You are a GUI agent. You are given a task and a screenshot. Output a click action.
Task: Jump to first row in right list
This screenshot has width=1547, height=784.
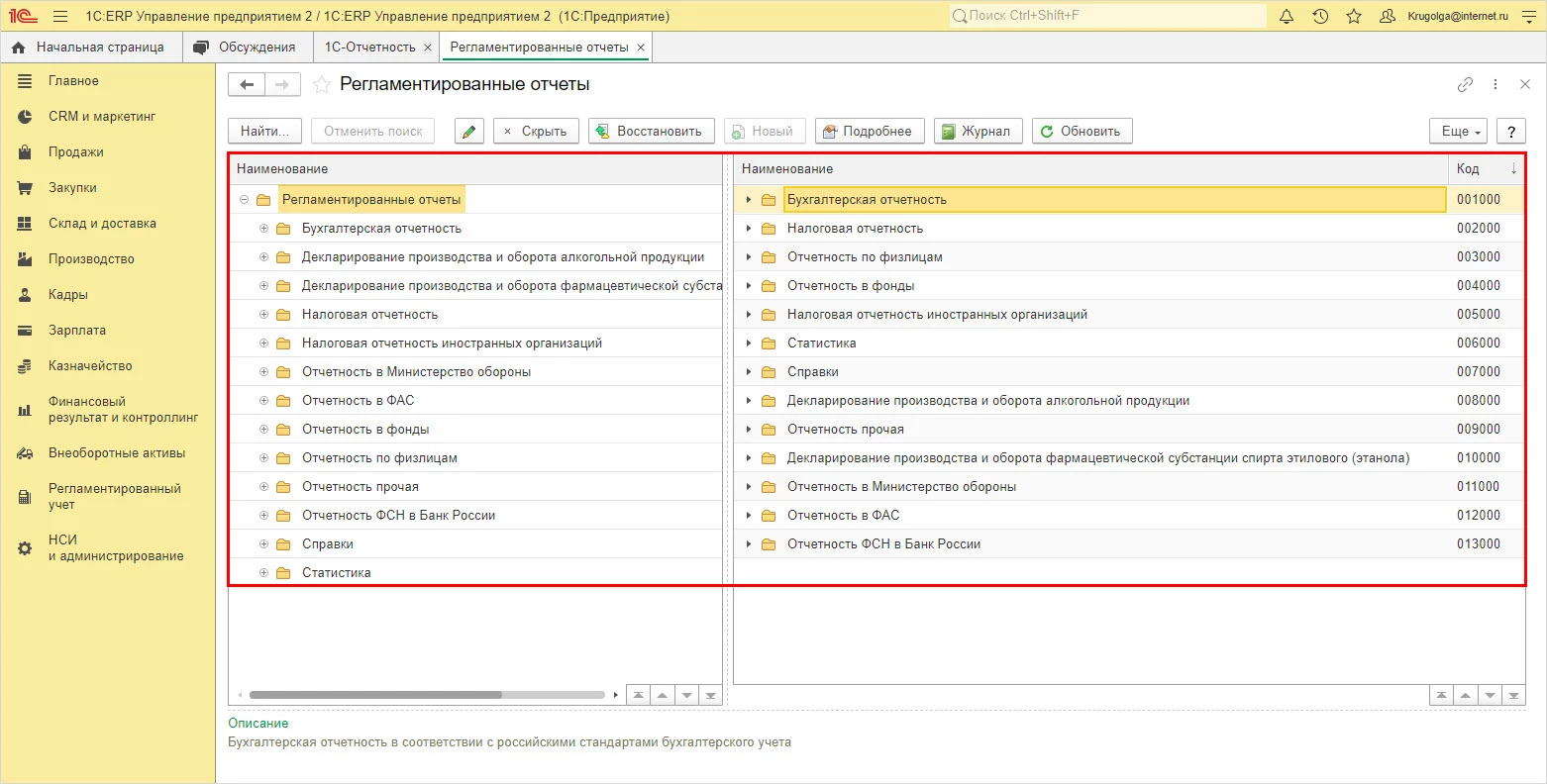[x=1441, y=696]
